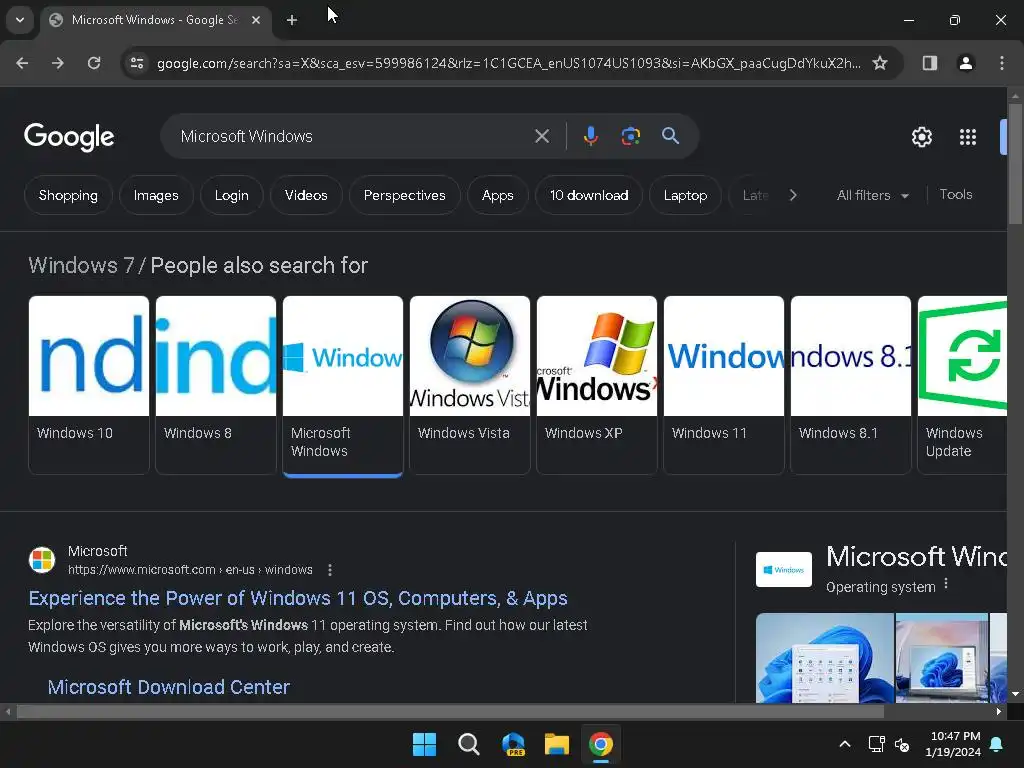This screenshot has width=1024, height=768.
Task: Search by image with Google Lens
Action: (631, 136)
